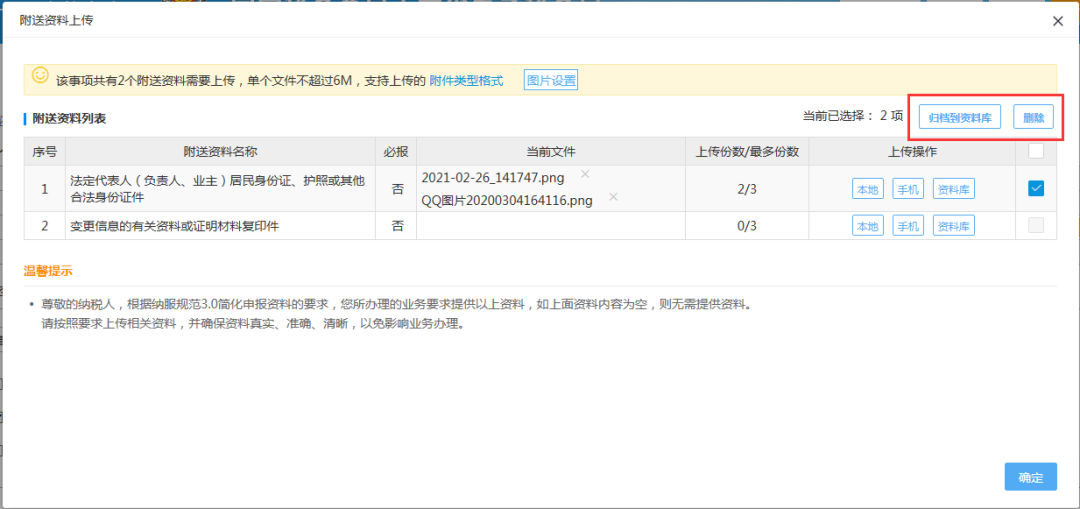
Task: Click 手机 upload for row 1
Action: click(908, 189)
